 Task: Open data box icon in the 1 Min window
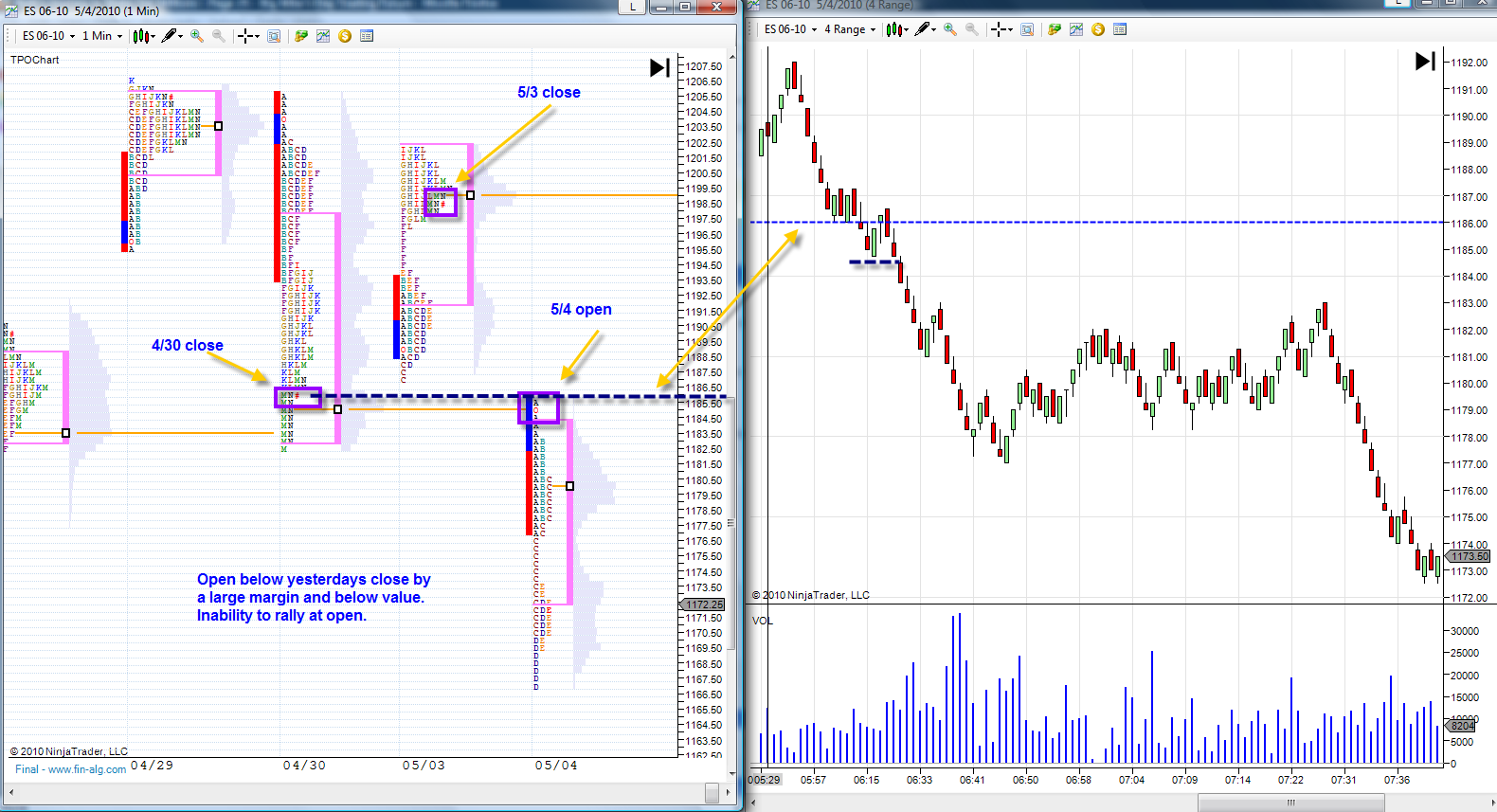point(274,36)
